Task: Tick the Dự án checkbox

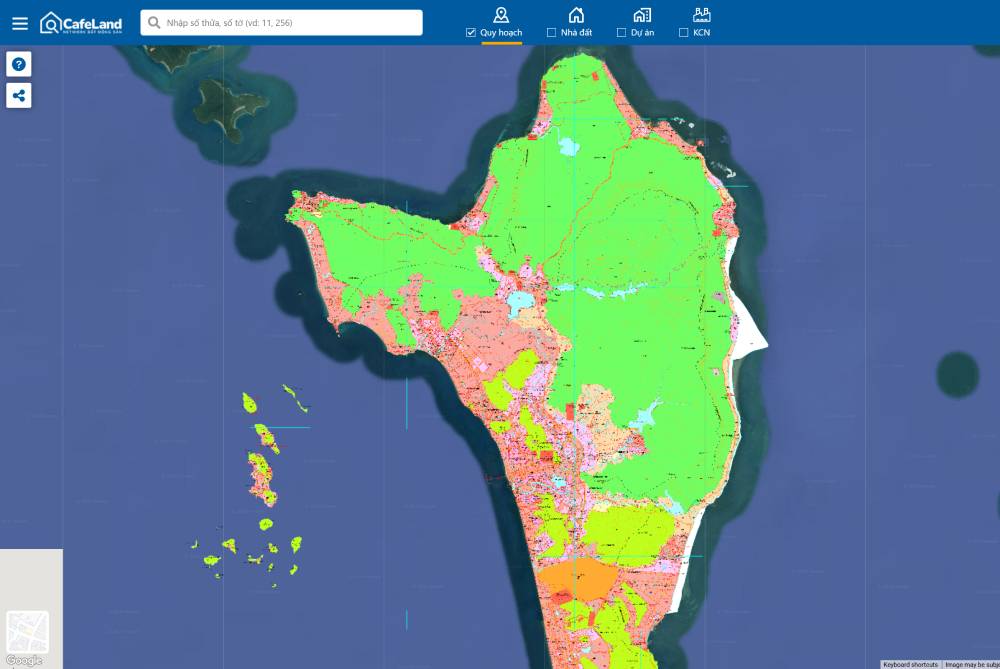Action: 621,33
